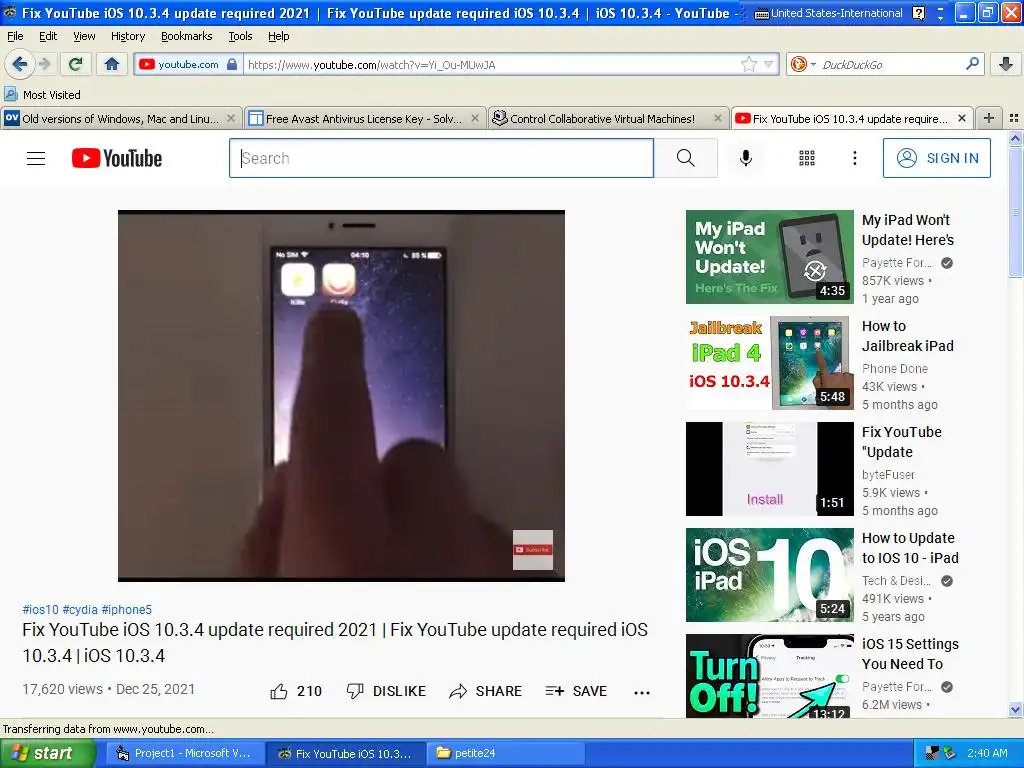
Task: Open the more actions ellipsis below video
Action: tap(642, 692)
